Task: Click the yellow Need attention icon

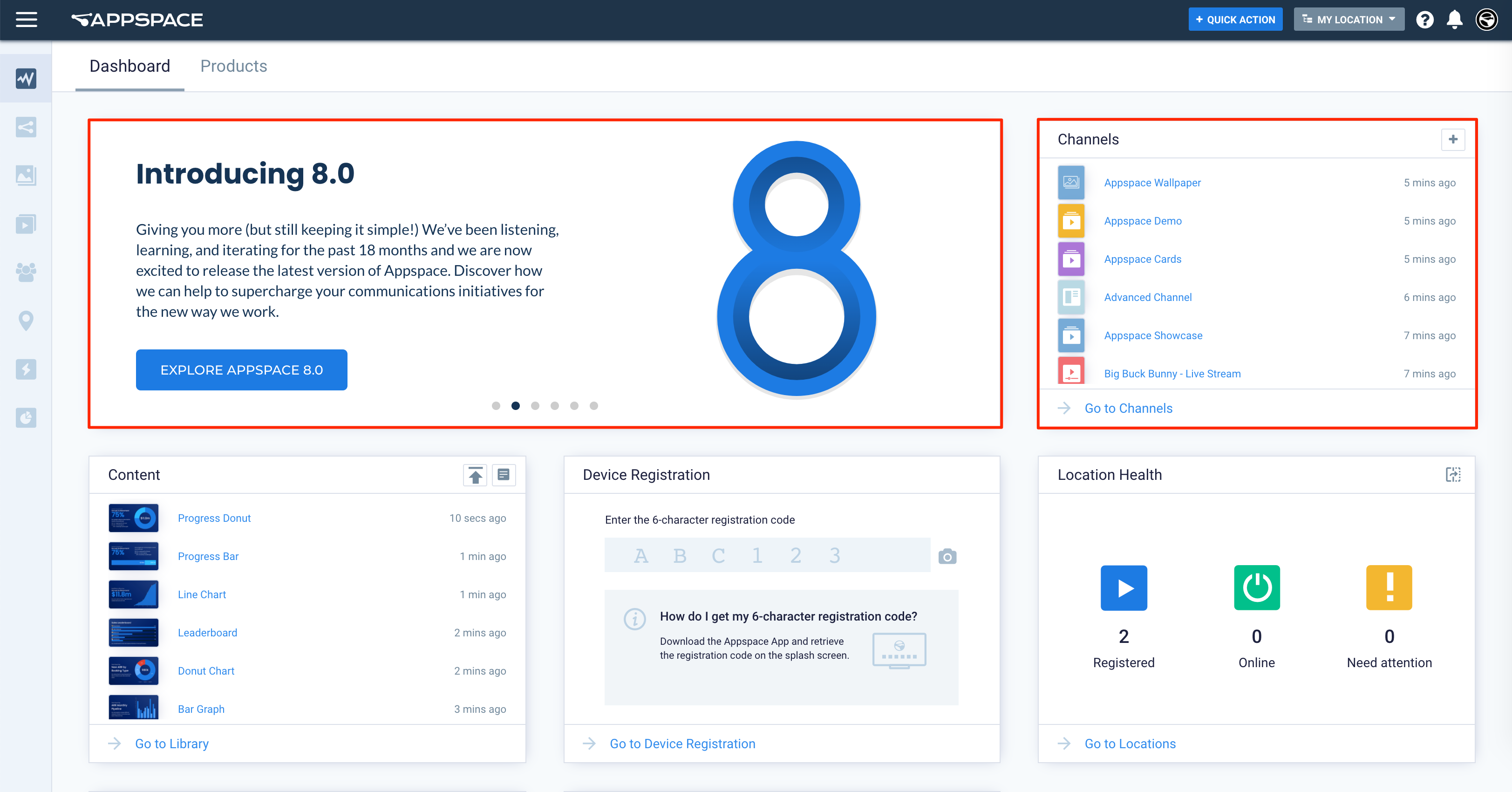Action: (1389, 587)
